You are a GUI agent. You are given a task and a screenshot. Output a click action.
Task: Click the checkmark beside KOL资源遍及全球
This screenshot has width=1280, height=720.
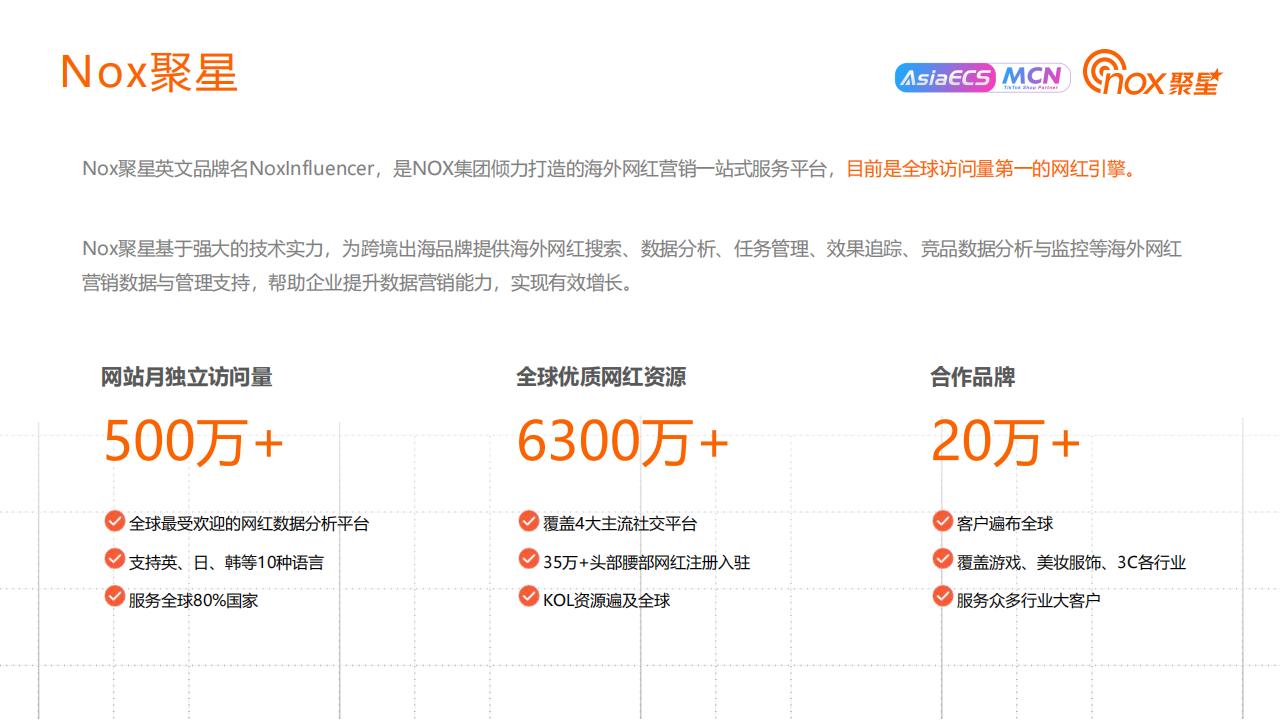coord(528,597)
